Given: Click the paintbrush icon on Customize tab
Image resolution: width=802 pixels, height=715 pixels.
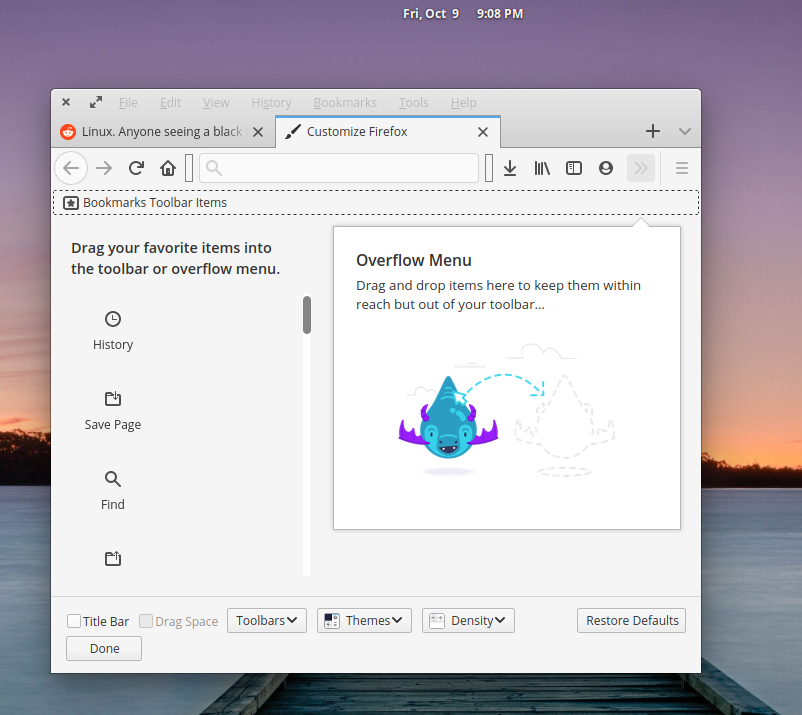Looking at the screenshot, I should [x=293, y=131].
